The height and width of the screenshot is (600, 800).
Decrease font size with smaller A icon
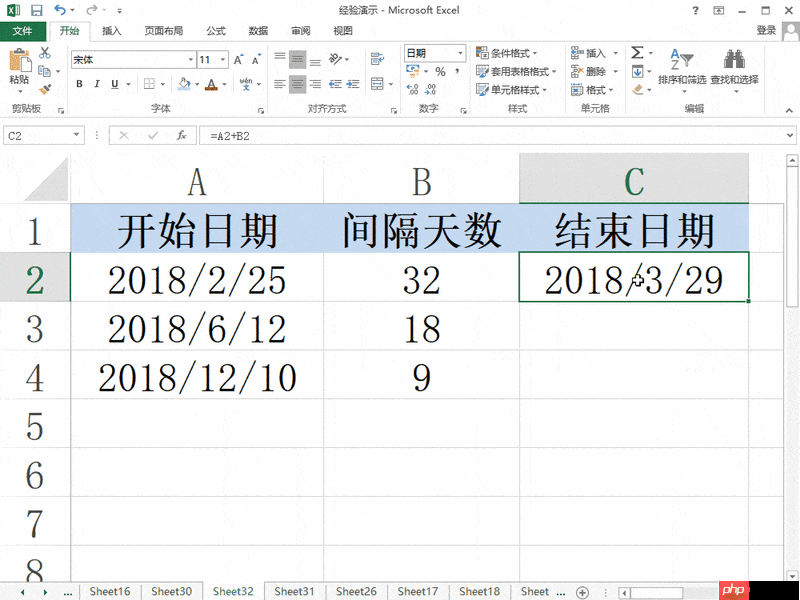pos(256,60)
